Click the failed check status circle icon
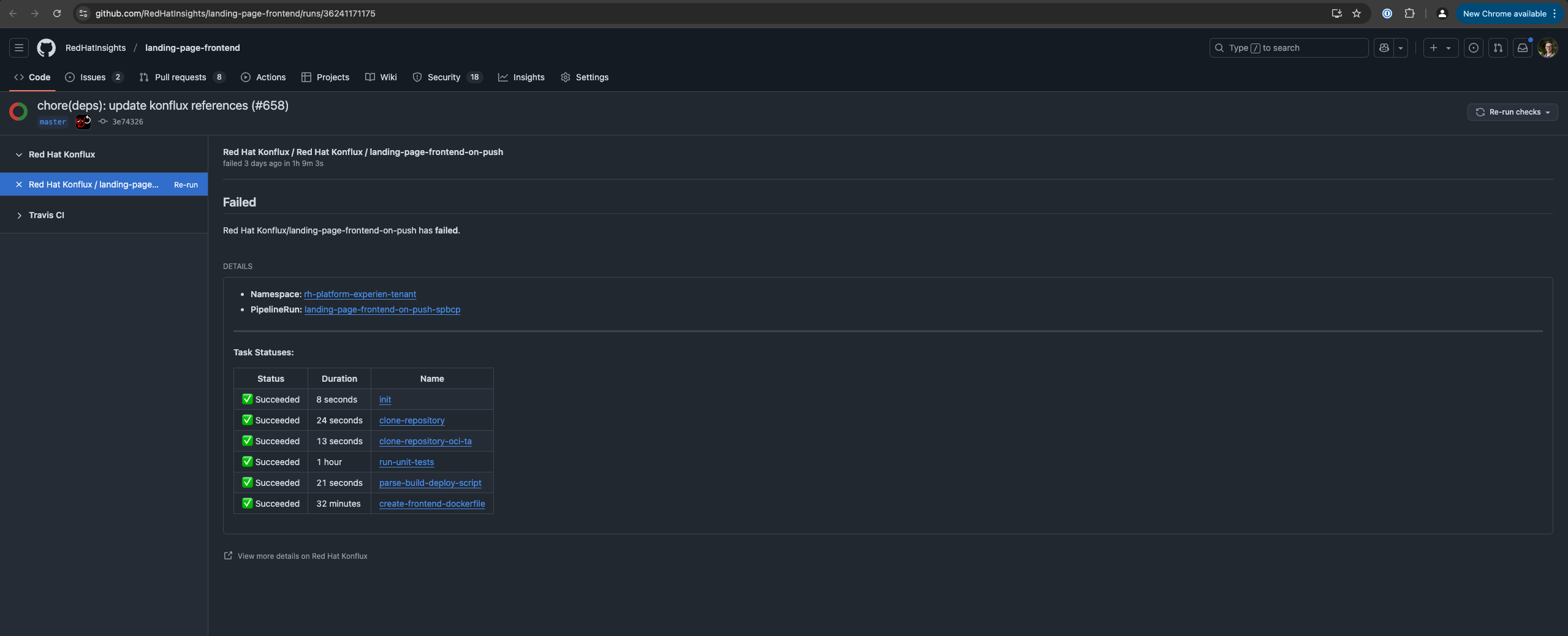The image size is (1568, 636). click(x=18, y=112)
